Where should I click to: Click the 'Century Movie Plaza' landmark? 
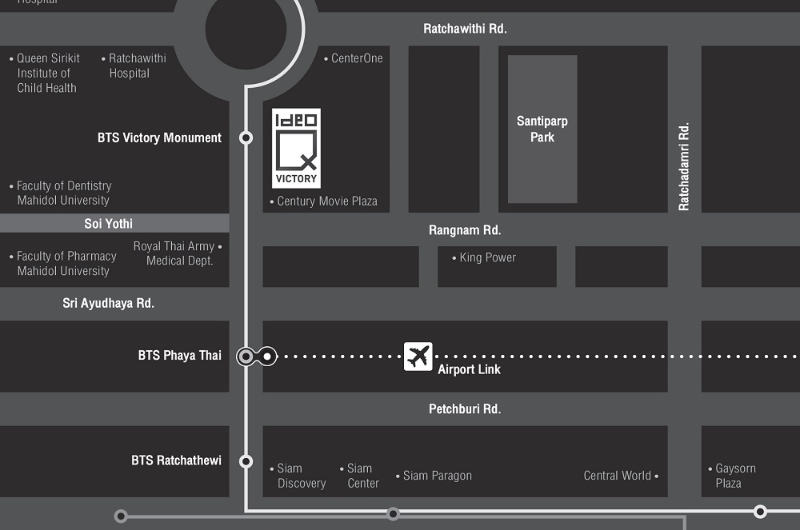tap(323, 201)
